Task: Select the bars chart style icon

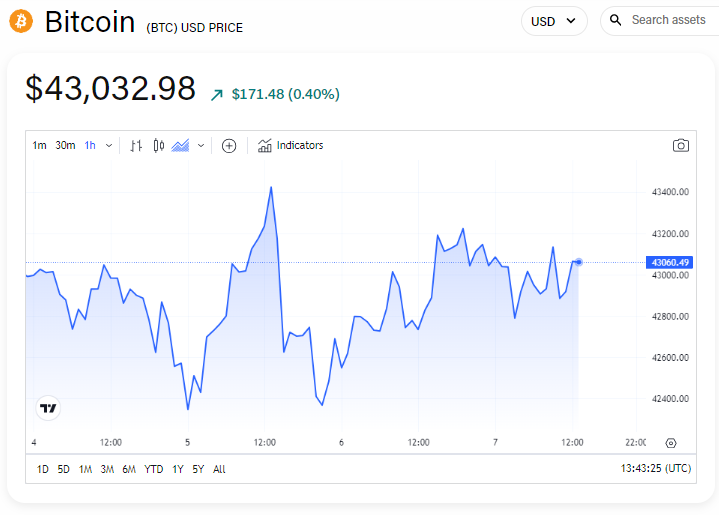Action: (x=137, y=146)
